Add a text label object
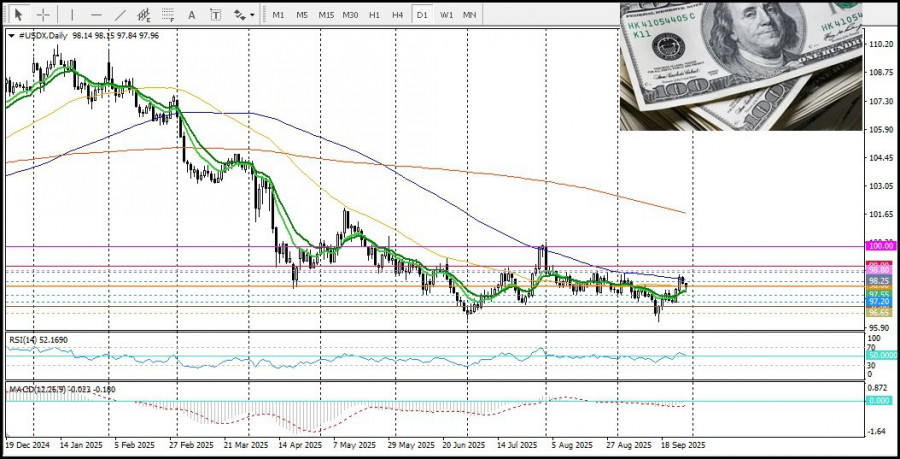The width and height of the screenshot is (900, 459). click(x=217, y=15)
